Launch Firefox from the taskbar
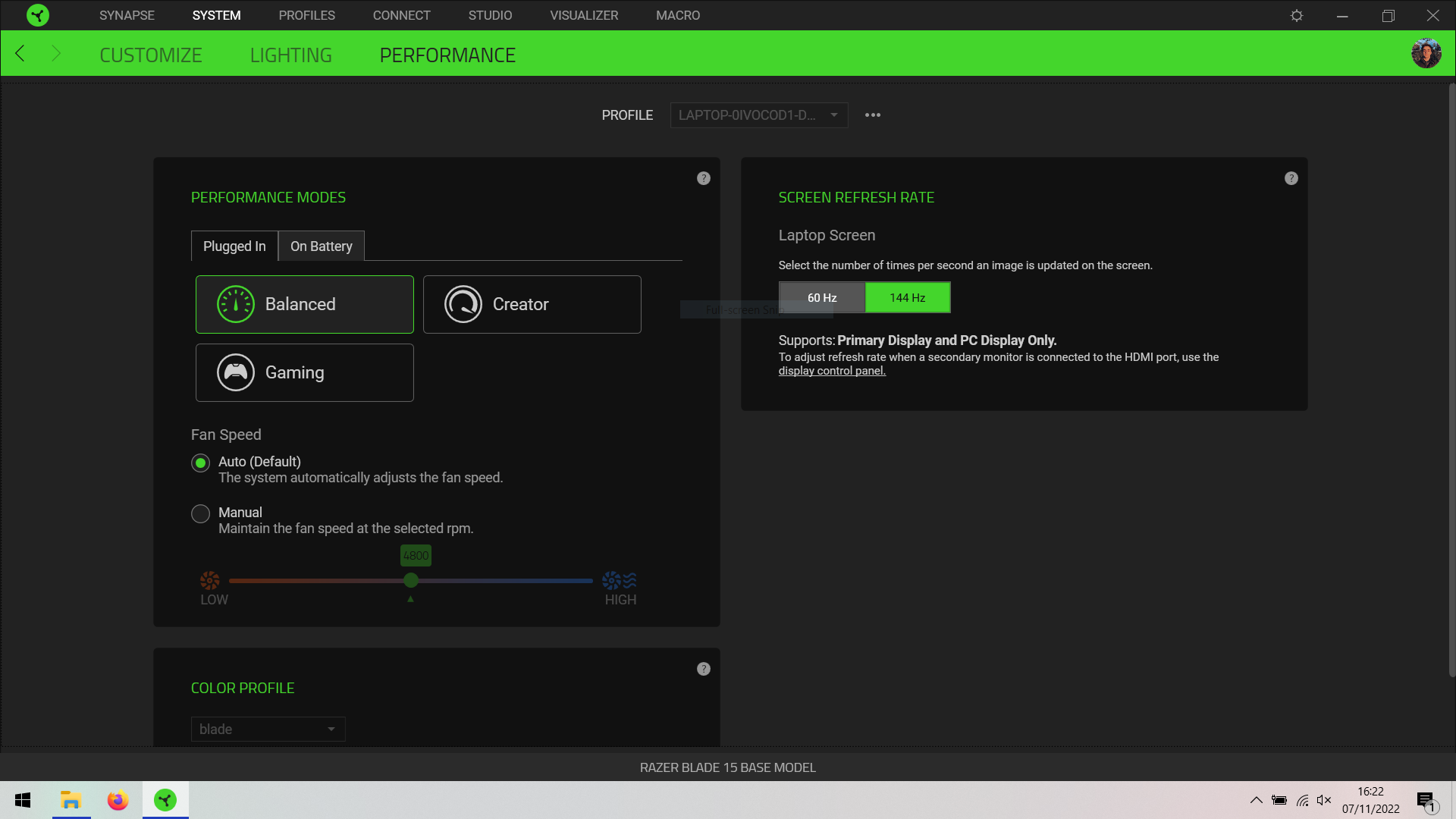The width and height of the screenshot is (1456, 819). (x=118, y=800)
